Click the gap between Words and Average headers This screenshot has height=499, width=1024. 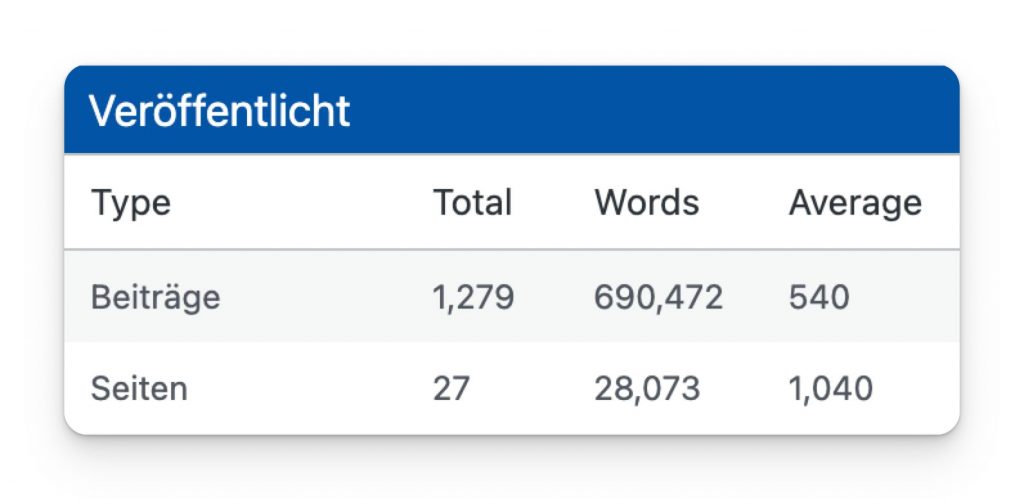pos(744,203)
